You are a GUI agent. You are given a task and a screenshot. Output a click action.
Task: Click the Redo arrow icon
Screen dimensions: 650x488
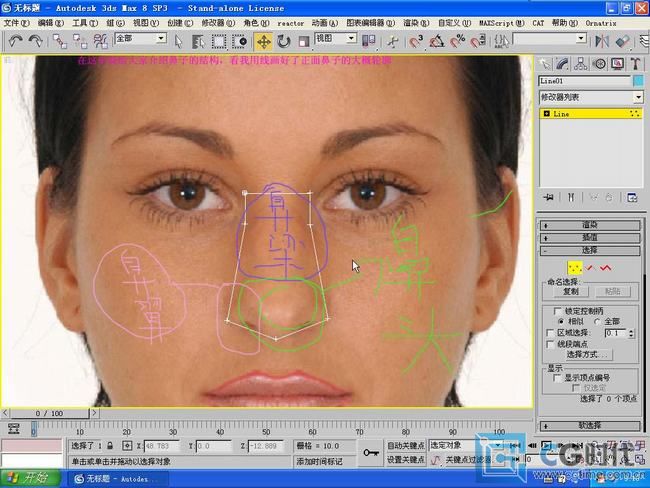pyautogui.click(x=35, y=41)
